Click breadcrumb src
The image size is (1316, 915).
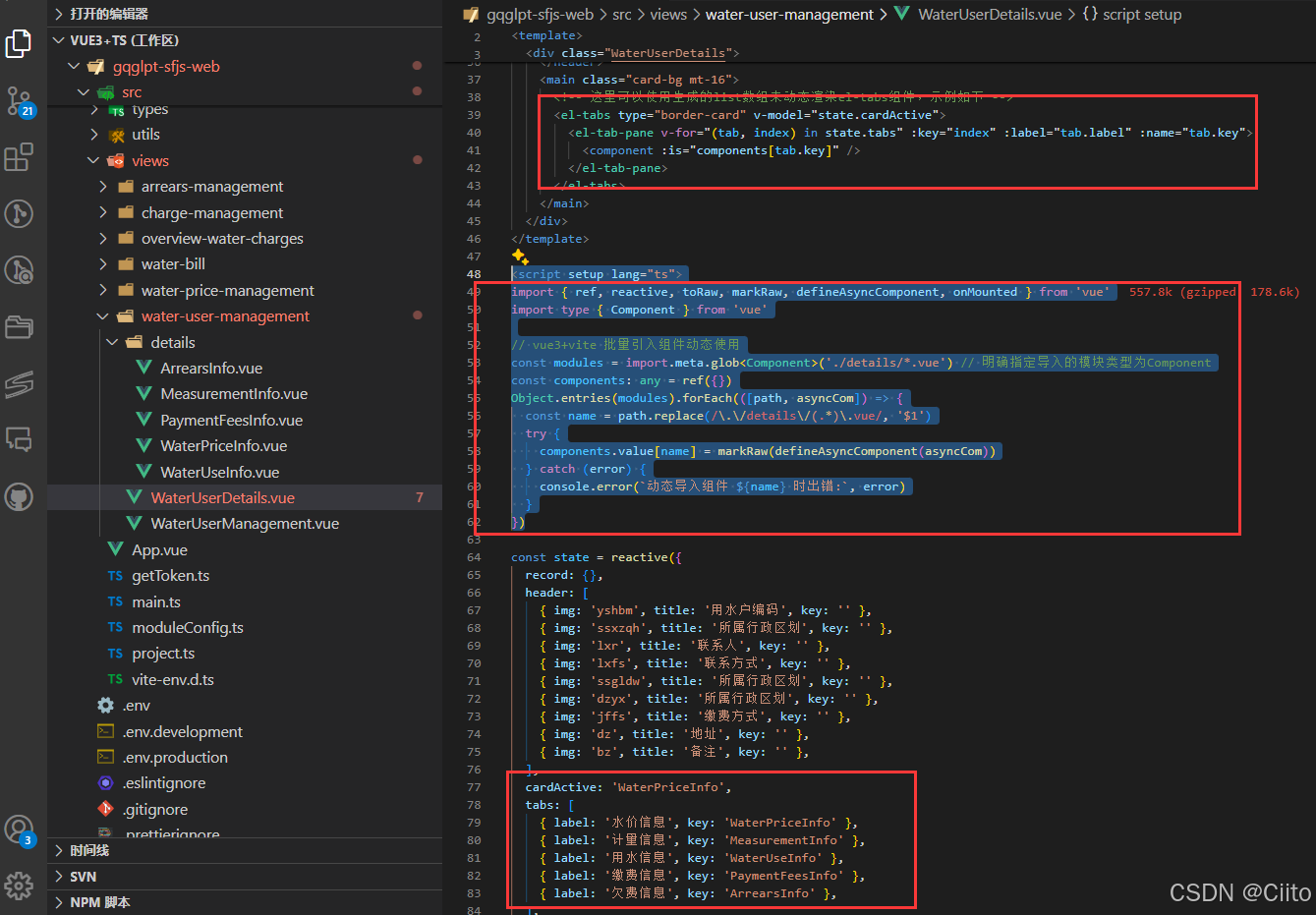point(622,14)
